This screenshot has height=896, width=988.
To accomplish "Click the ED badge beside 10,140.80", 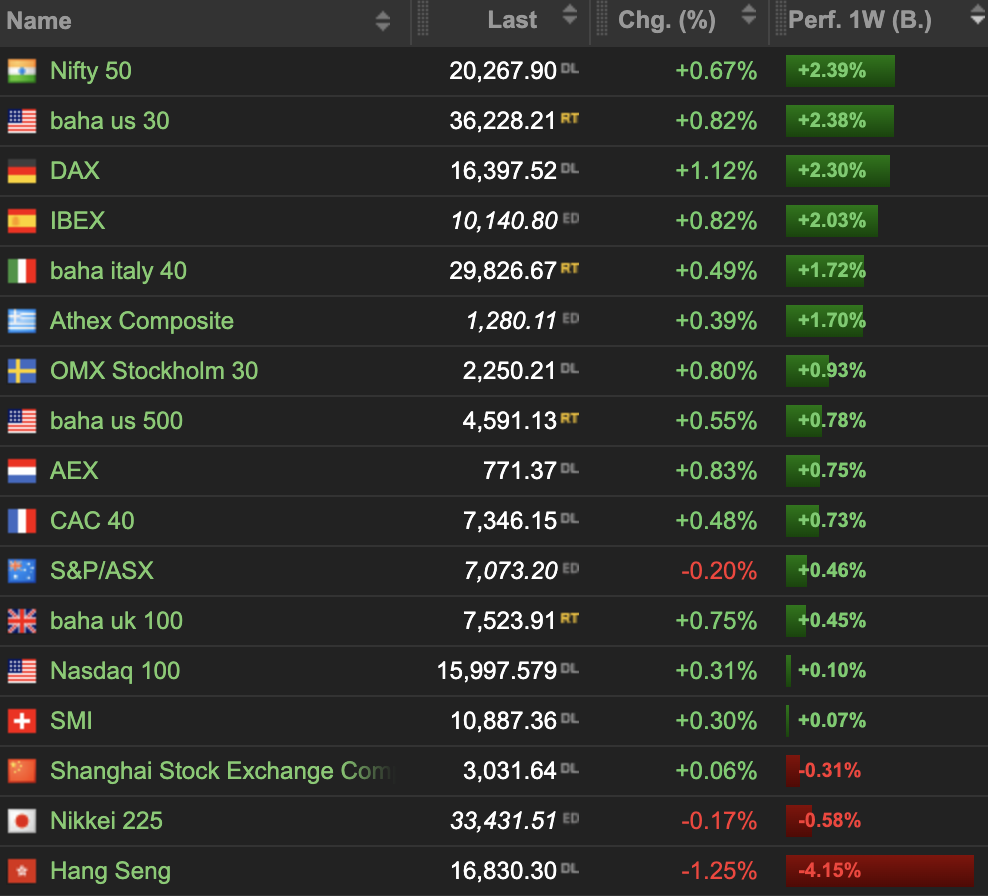I will pos(570,218).
